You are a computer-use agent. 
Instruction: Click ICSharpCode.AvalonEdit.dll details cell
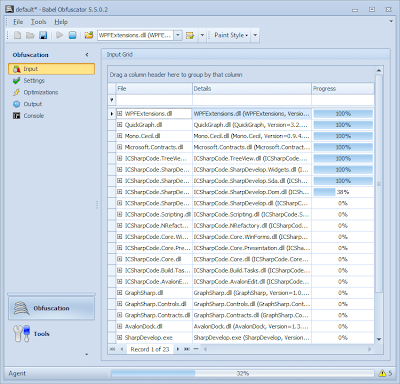pos(252,282)
